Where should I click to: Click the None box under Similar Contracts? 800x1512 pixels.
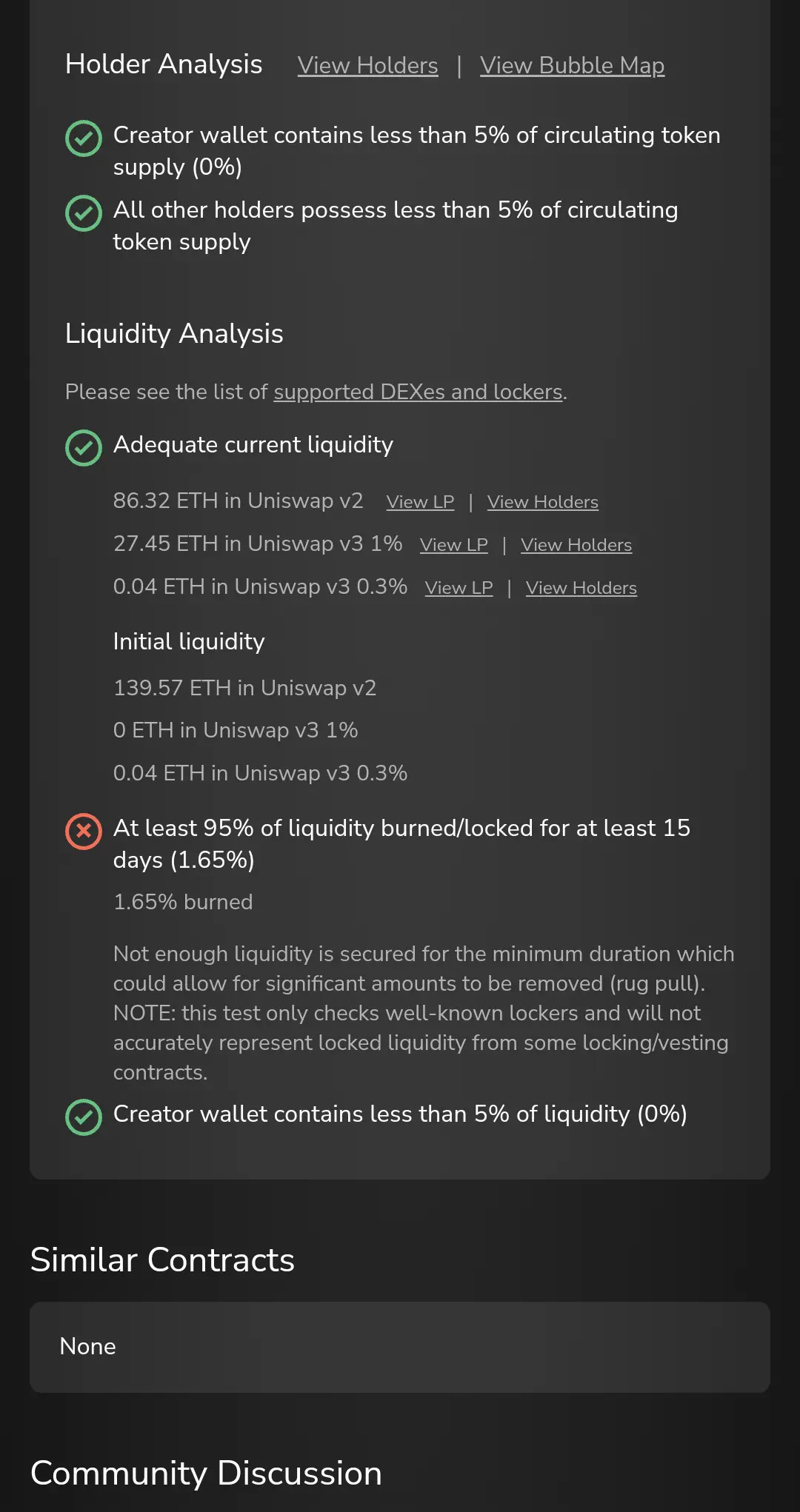point(399,1347)
